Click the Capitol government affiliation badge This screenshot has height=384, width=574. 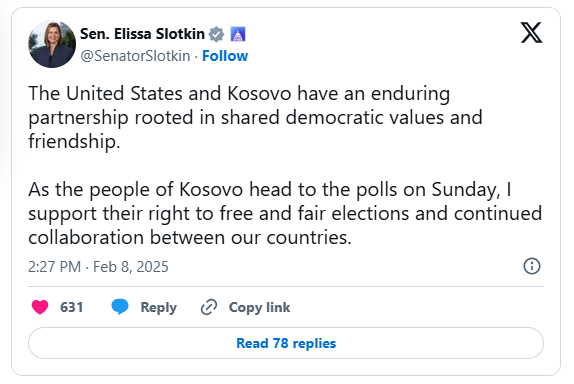(x=238, y=34)
